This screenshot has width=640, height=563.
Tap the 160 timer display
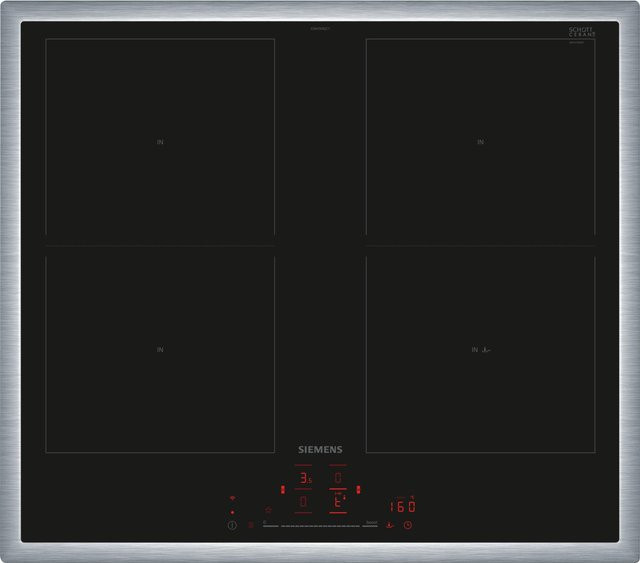click(x=402, y=507)
